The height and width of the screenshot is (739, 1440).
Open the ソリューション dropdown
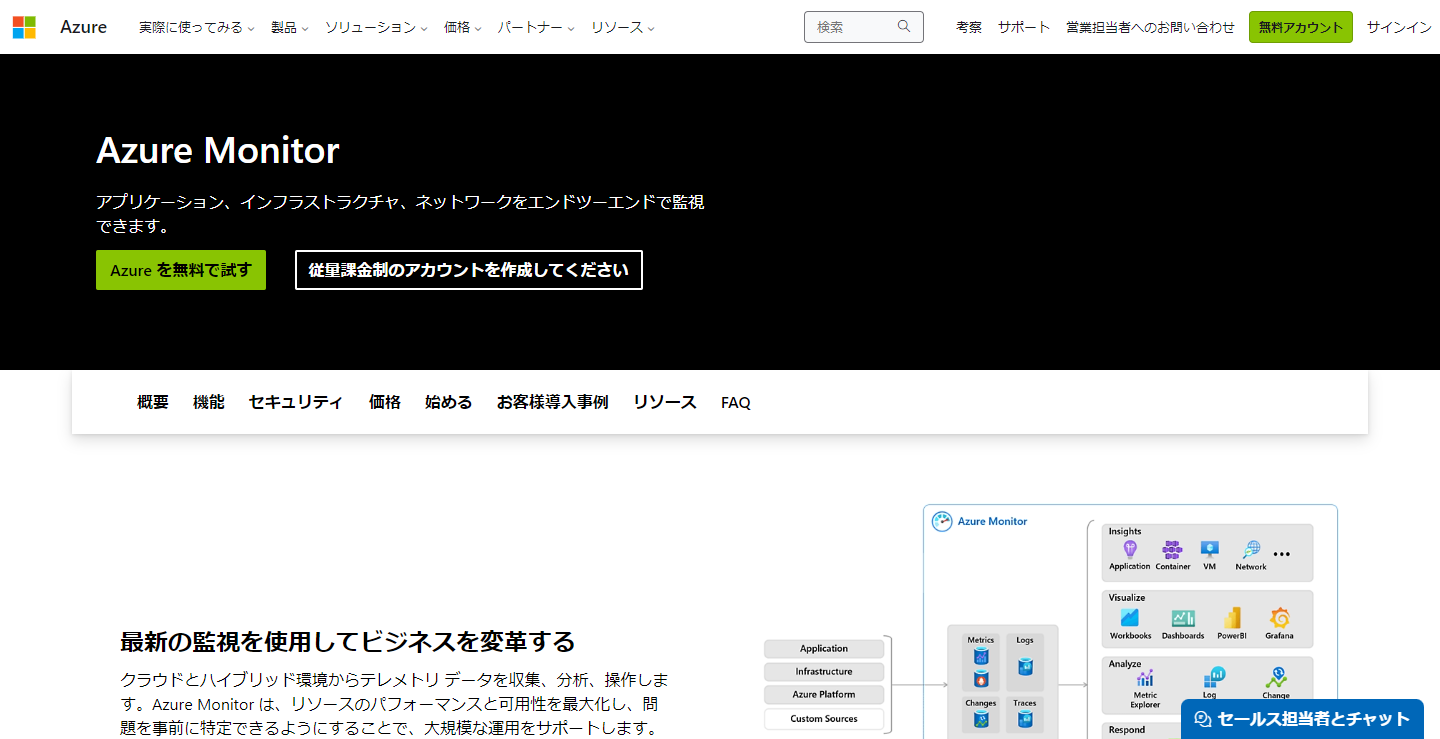(375, 27)
